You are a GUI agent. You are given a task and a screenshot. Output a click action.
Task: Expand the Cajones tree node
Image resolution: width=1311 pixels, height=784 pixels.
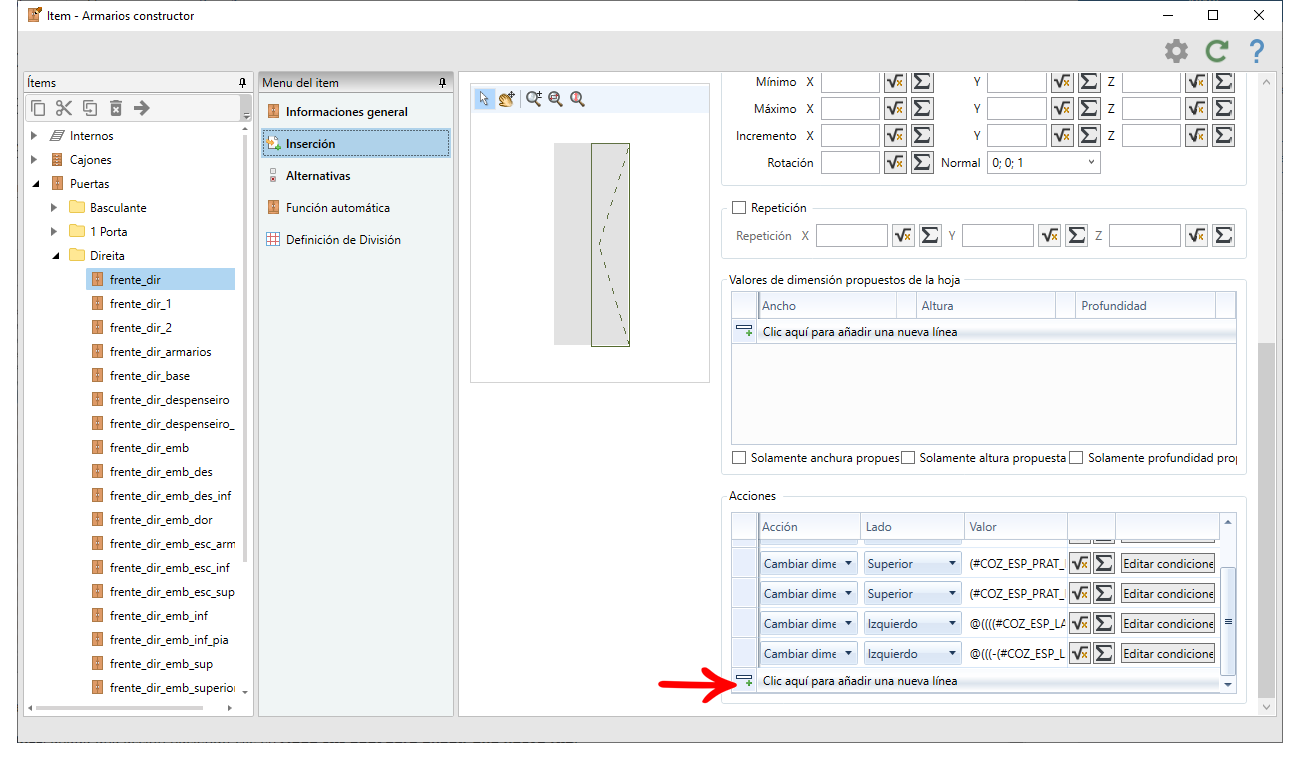[x=34, y=160]
